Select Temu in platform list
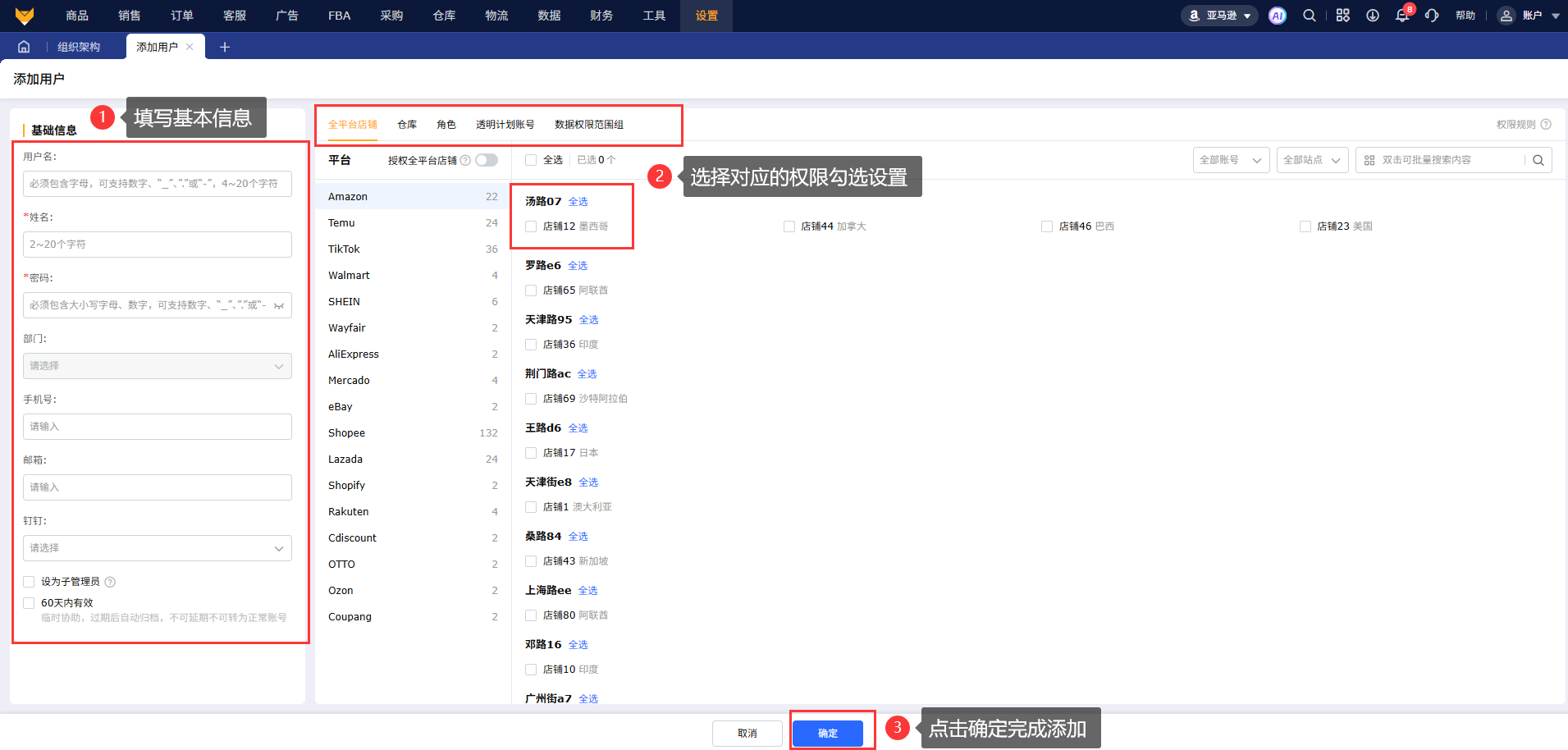Screen dimensions: 1568x750 [413, 223]
